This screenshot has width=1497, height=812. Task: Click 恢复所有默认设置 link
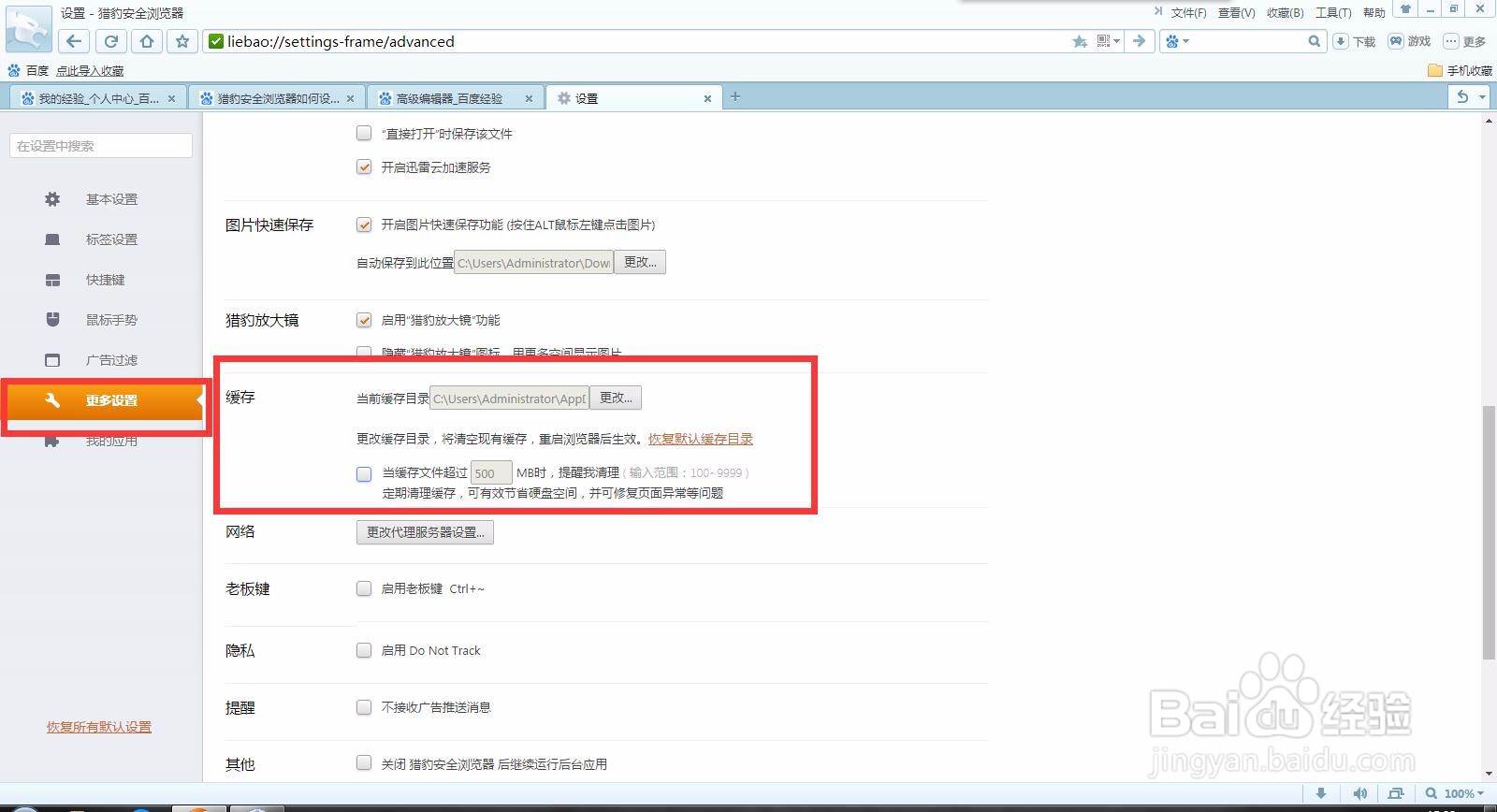(99, 727)
